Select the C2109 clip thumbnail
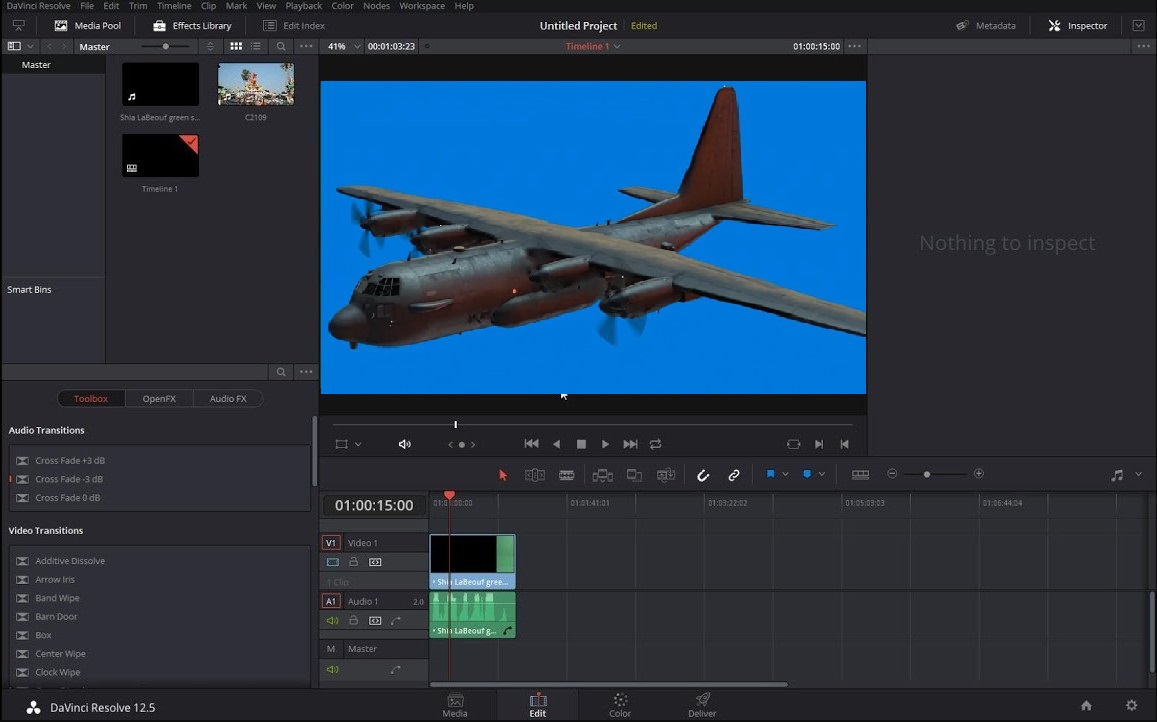 [256, 84]
